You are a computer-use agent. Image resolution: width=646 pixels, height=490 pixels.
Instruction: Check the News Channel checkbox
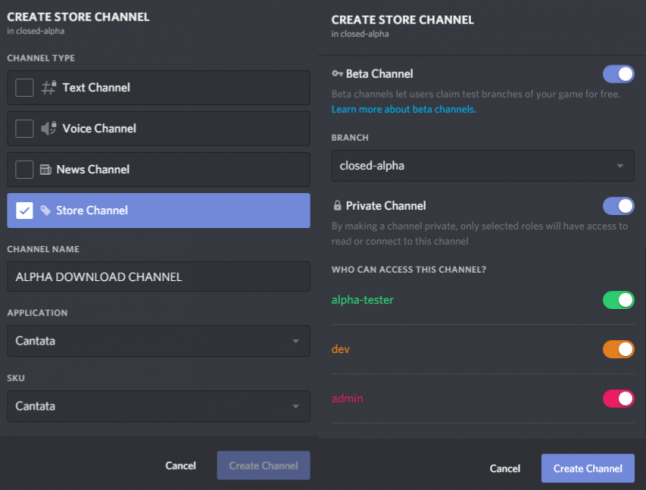click(24, 169)
